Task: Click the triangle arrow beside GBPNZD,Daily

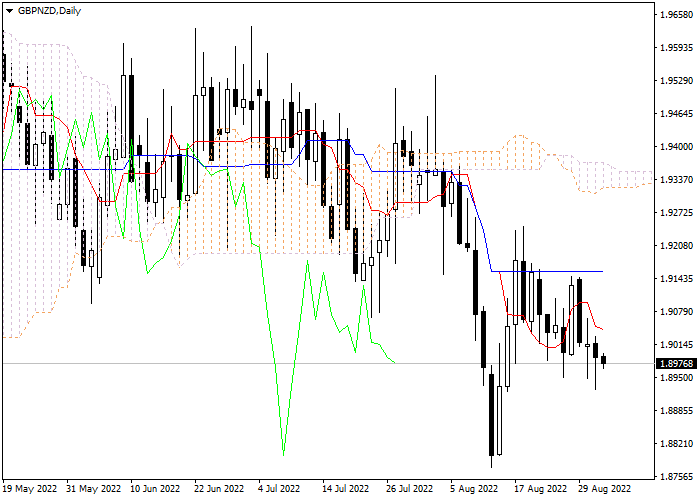Action: 10,9
